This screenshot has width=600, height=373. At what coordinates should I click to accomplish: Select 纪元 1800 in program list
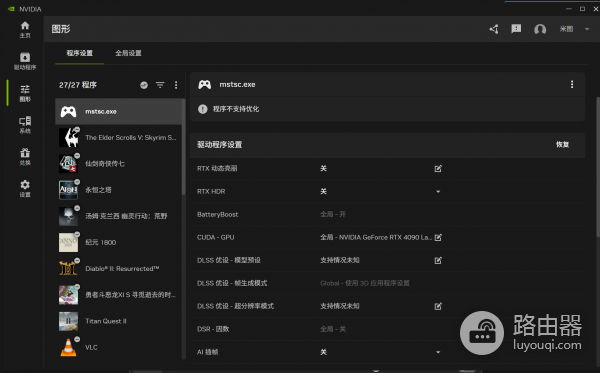(119, 243)
